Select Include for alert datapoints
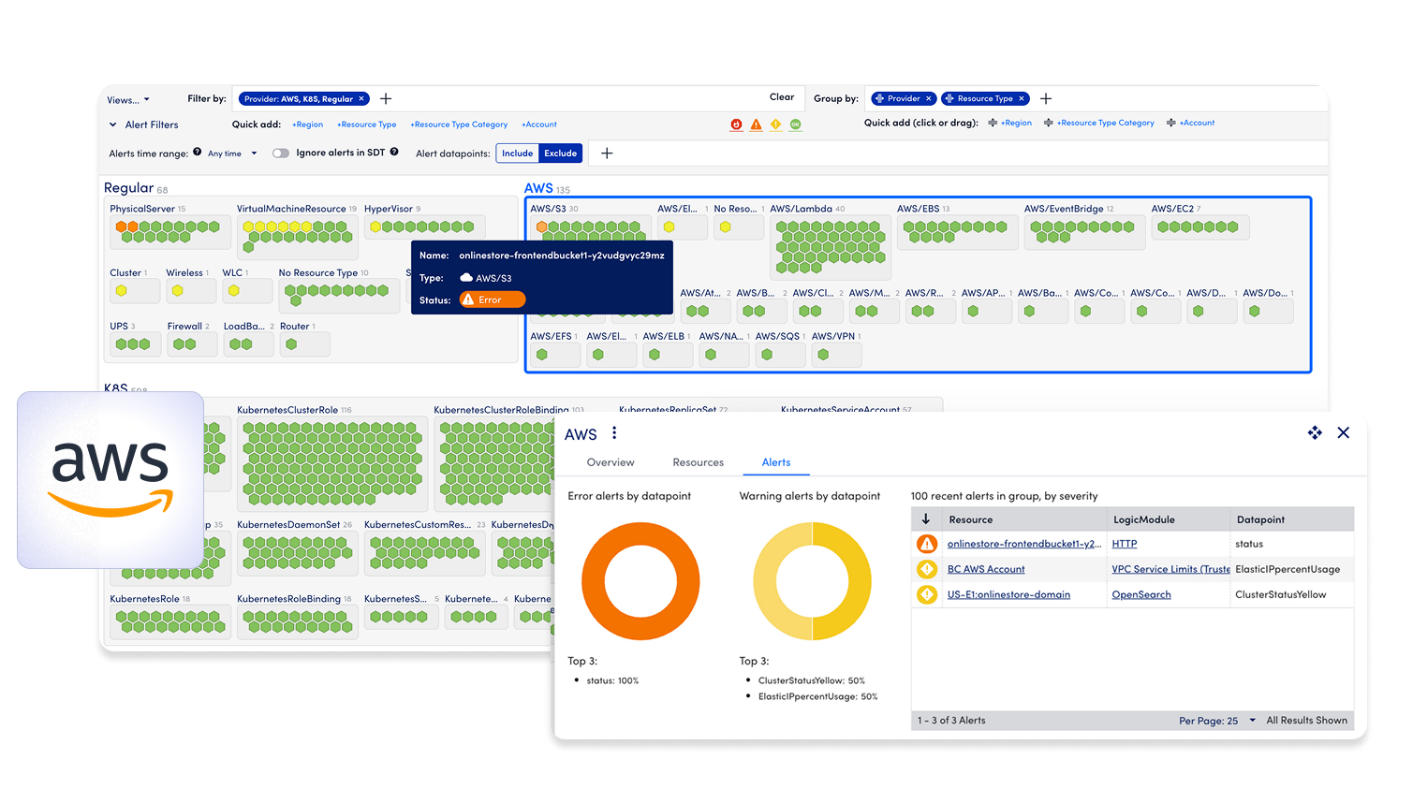Viewport: 1427px width, 803px height. (x=517, y=153)
